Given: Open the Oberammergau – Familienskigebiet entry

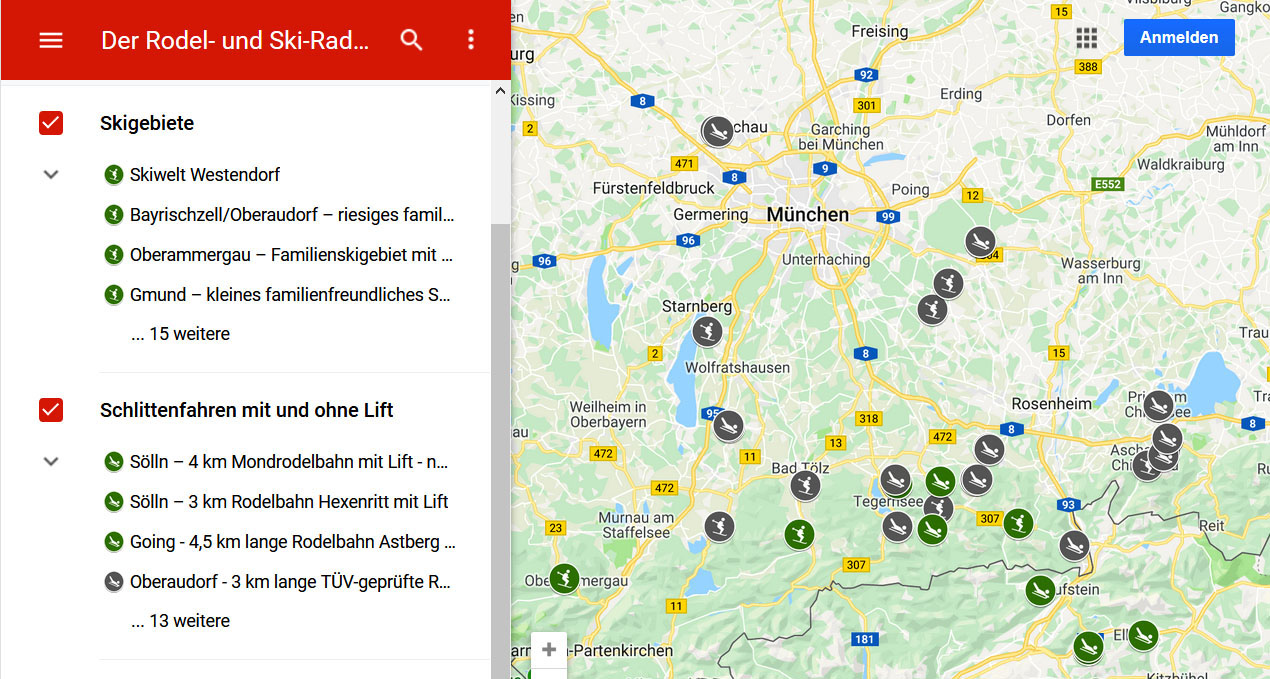Looking at the screenshot, I should [x=278, y=255].
